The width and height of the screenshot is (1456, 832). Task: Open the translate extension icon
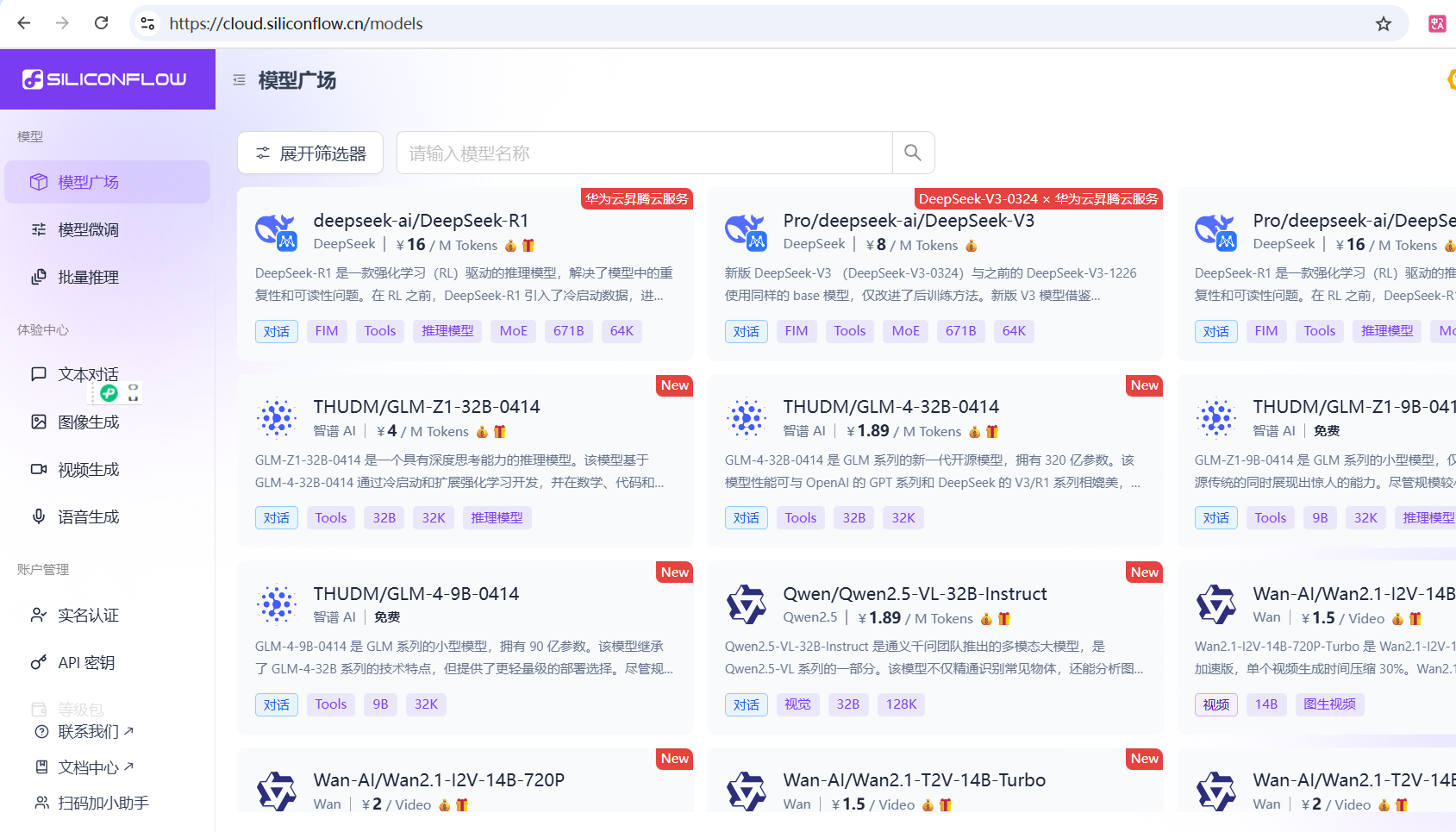[x=1437, y=23]
